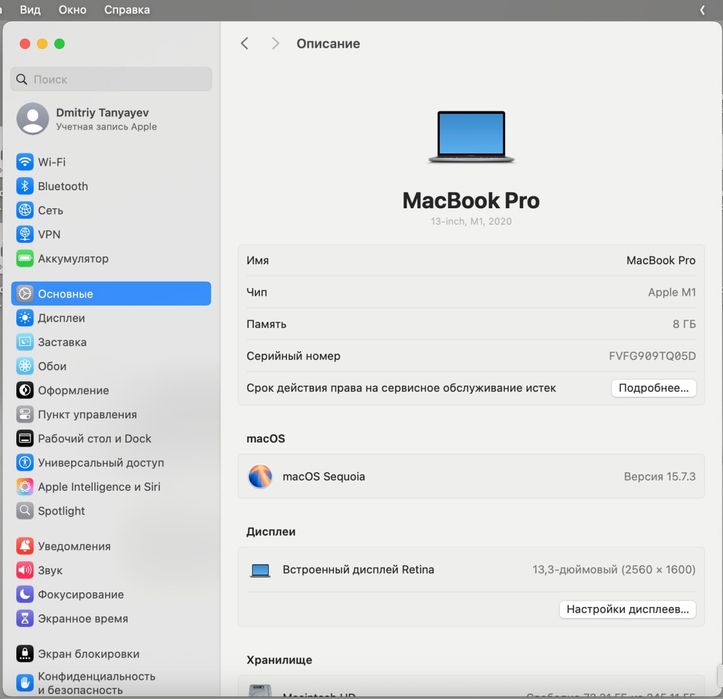Open Apple Intelligence и Siri icon

pyautogui.click(x=24, y=486)
